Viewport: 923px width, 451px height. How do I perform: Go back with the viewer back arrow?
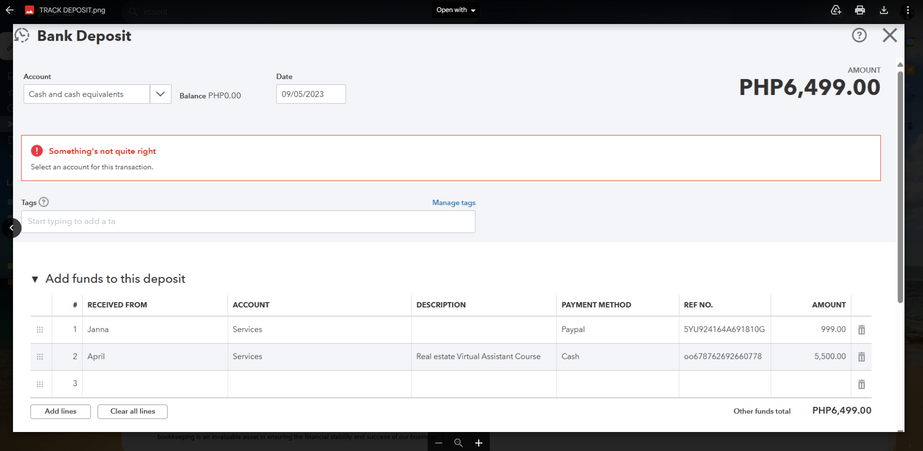pos(9,10)
